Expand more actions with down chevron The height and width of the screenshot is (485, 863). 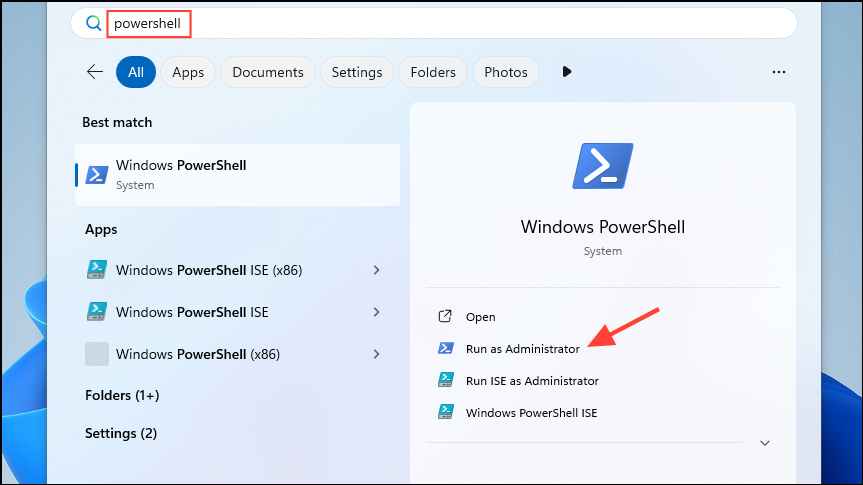764,443
